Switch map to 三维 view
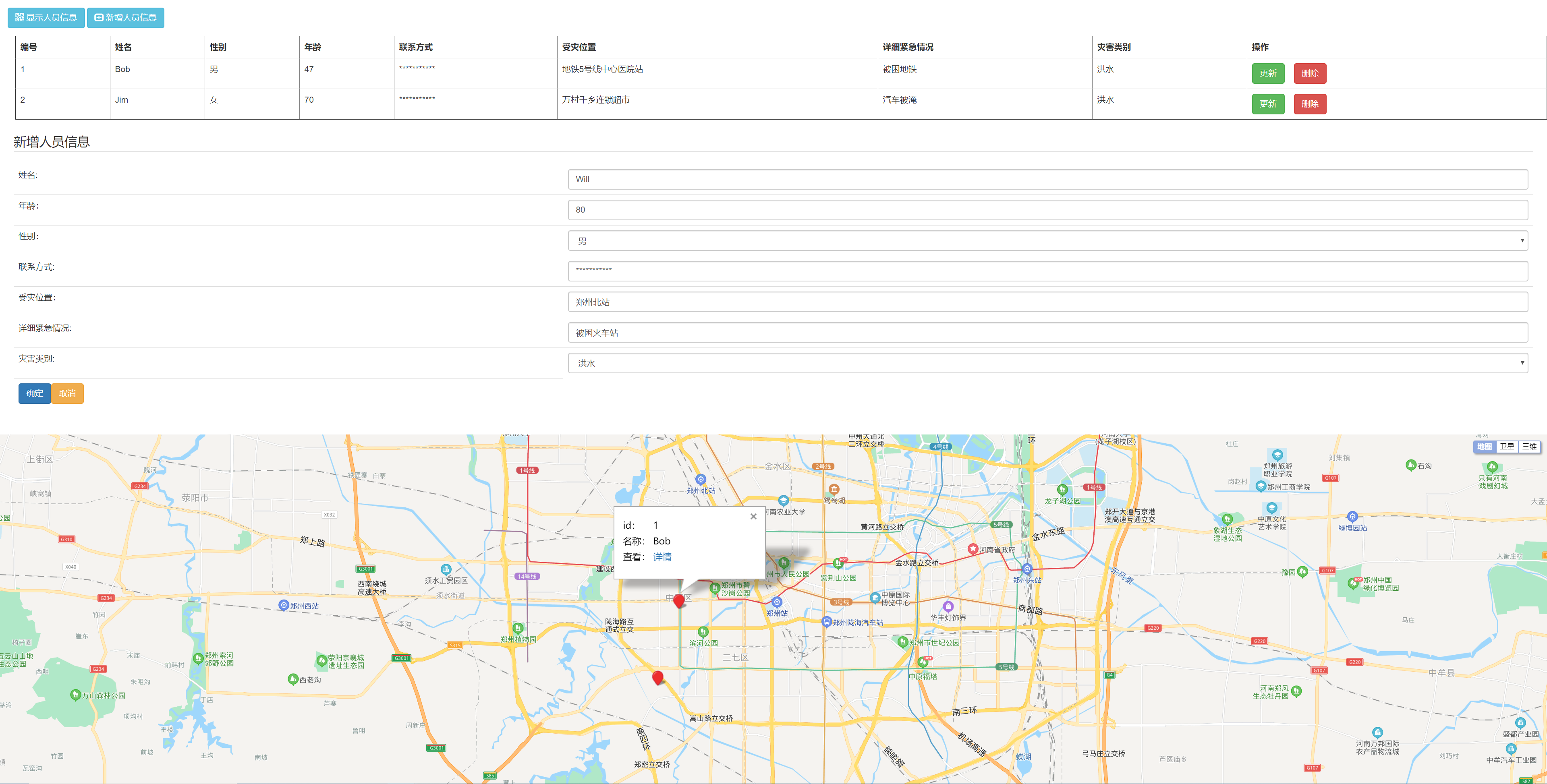 [1529, 447]
